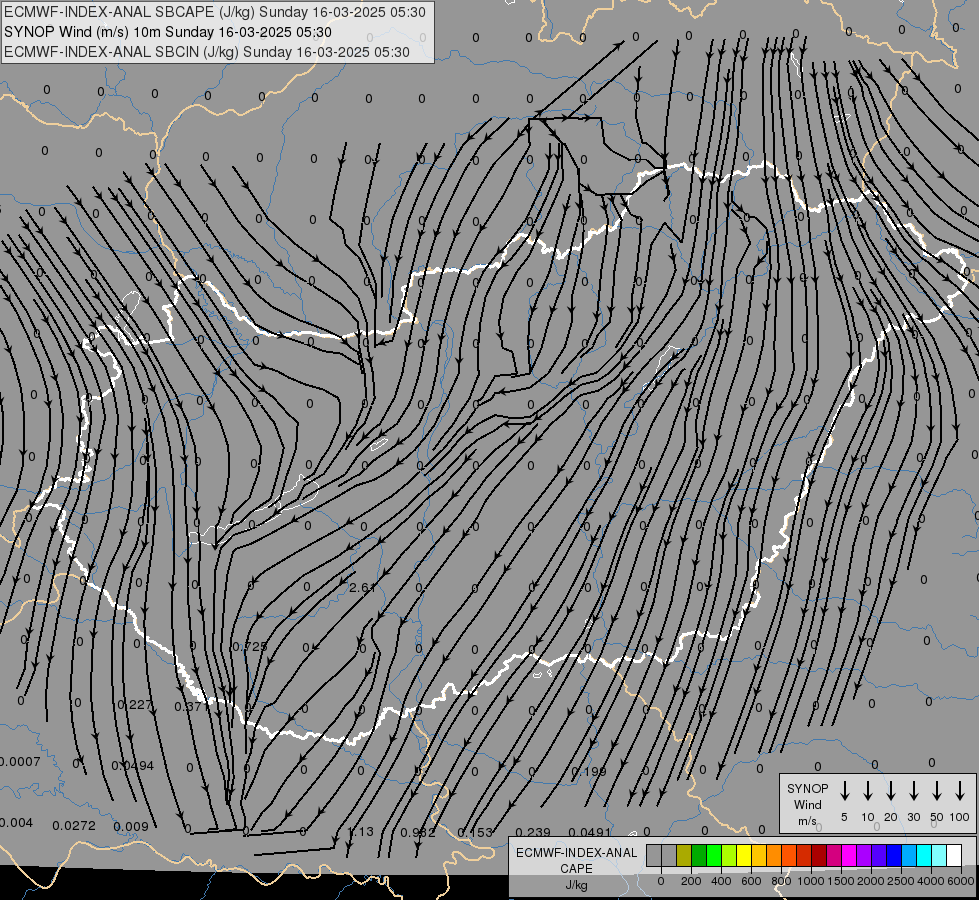The height and width of the screenshot is (900, 979).
Task: Select the white CAPE legend swatch
Action: 954,855
